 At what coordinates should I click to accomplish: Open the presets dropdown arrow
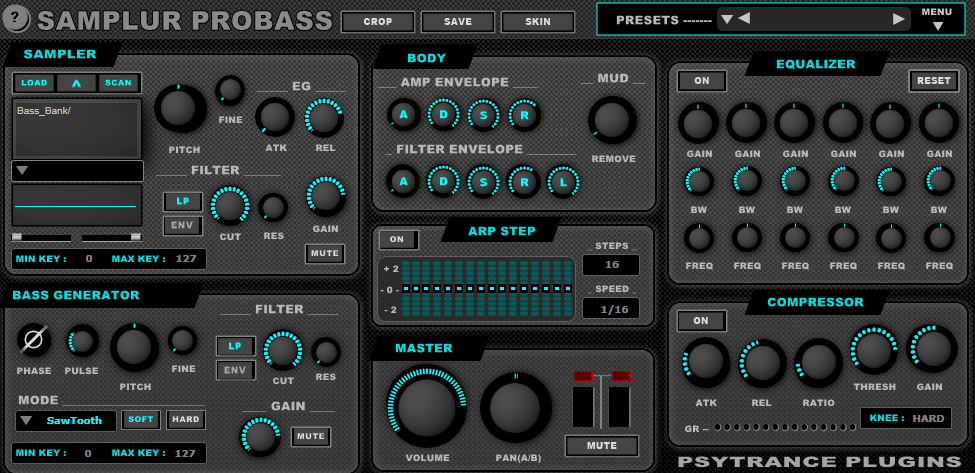(x=726, y=19)
